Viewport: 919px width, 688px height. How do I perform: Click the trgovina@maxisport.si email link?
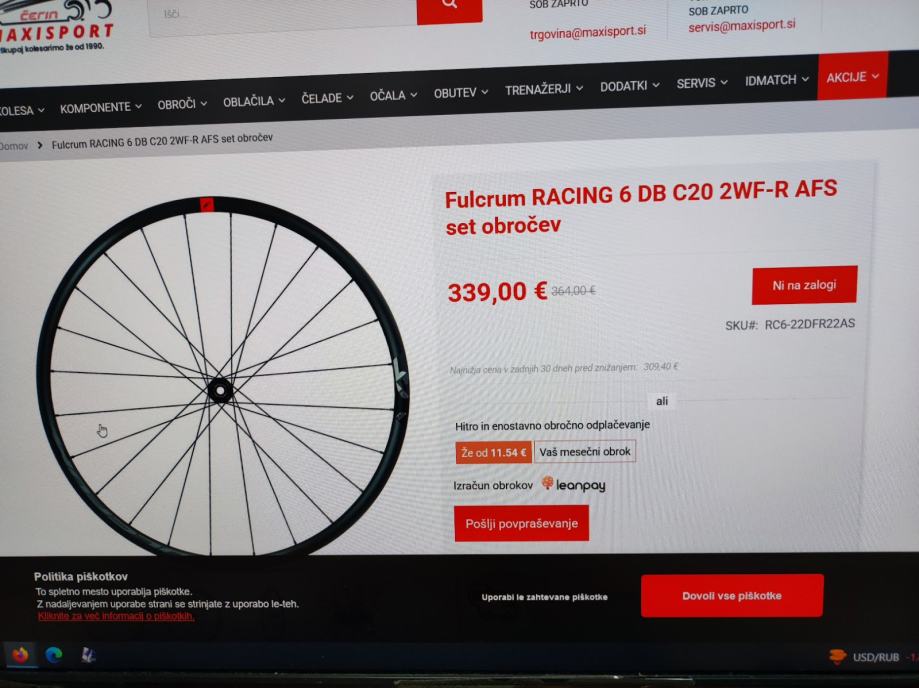point(588,33)
